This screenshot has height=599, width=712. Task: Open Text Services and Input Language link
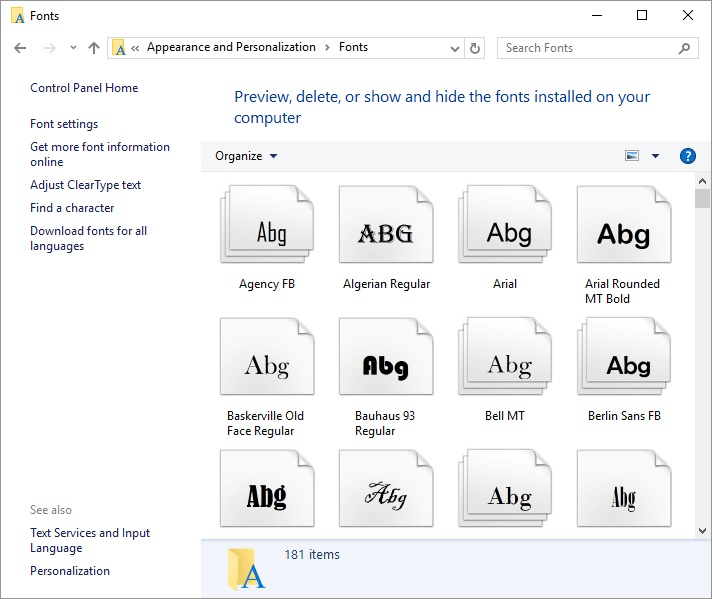point(90,540)
